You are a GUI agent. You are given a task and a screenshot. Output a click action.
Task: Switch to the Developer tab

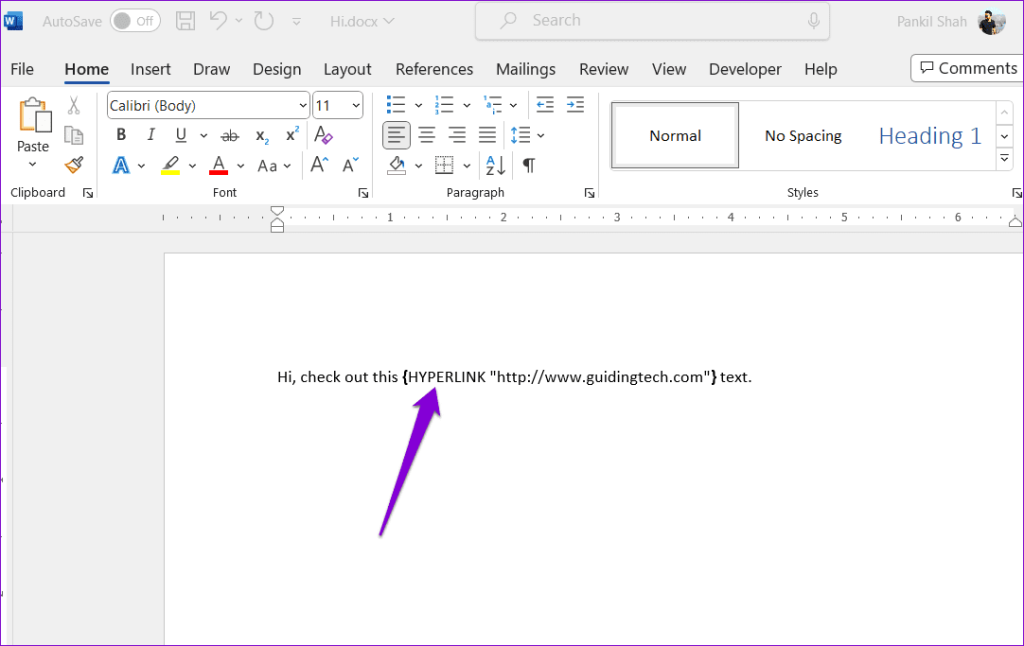[x=744, y=69]
